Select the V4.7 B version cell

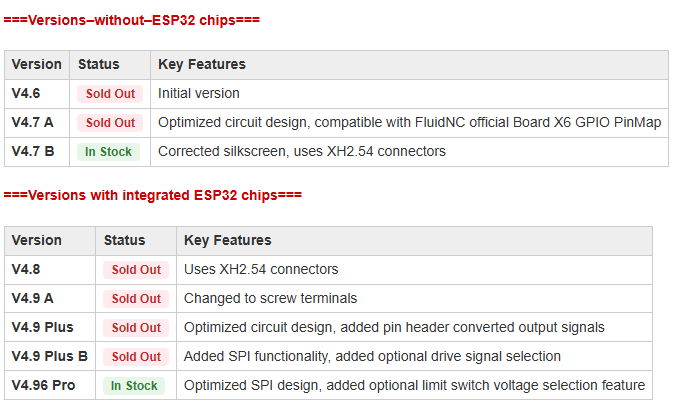click(33, 152)
